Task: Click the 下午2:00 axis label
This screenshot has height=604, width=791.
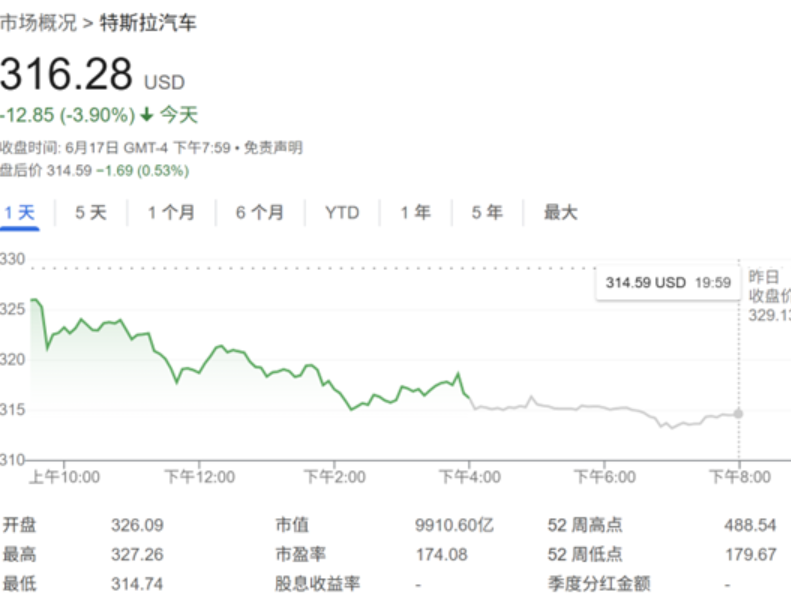Action: tap(334, 477)
